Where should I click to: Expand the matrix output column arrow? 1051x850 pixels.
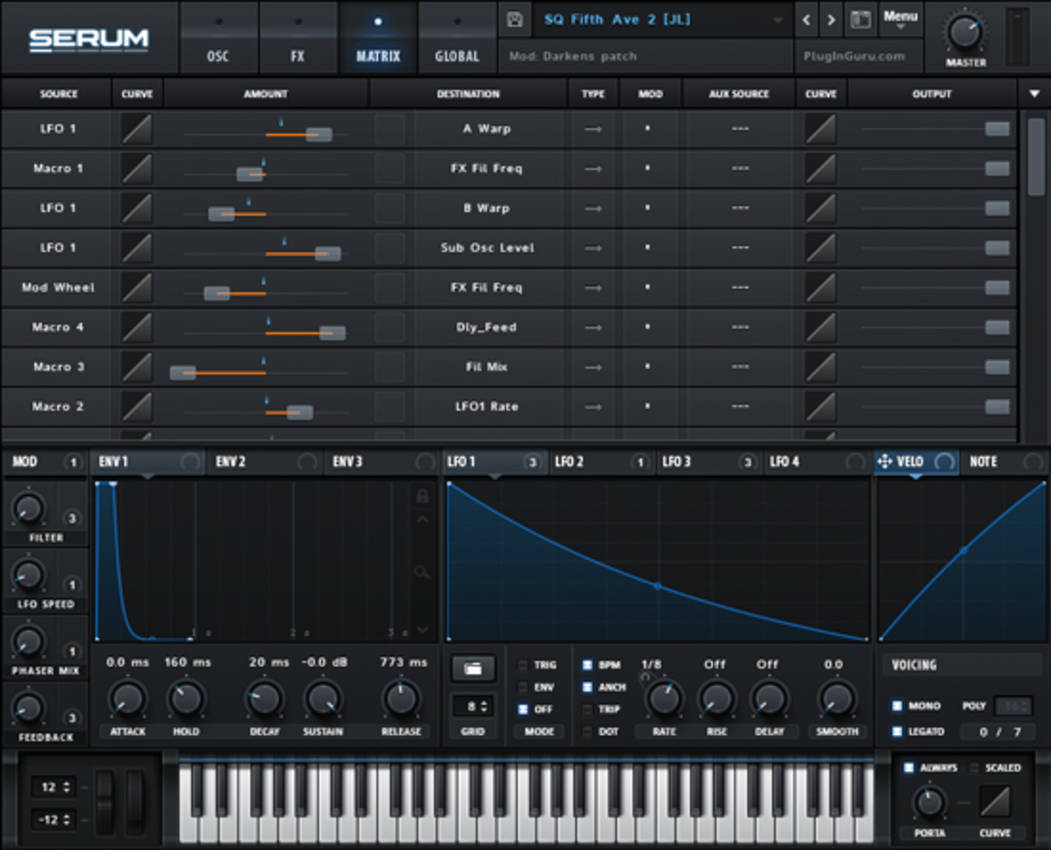[x=1034, y=94]
